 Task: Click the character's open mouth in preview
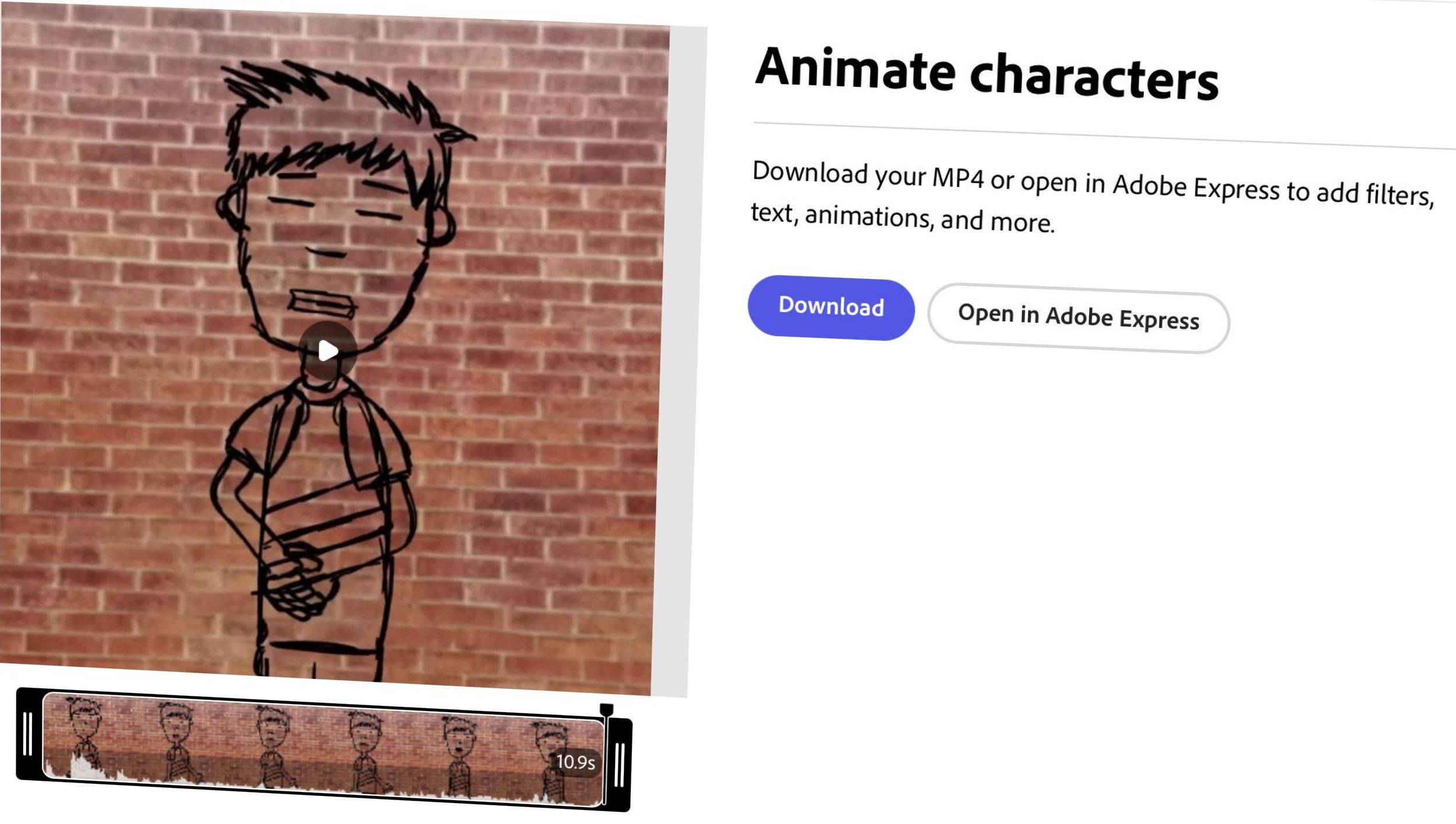coord(321,303)
